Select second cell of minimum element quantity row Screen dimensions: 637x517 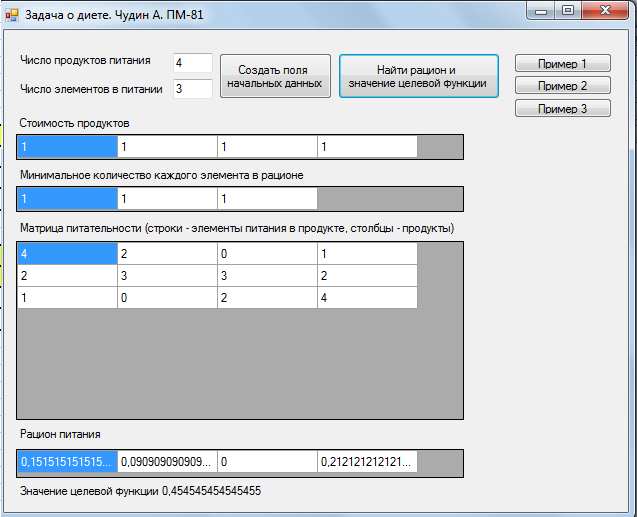tap(167, 199)
